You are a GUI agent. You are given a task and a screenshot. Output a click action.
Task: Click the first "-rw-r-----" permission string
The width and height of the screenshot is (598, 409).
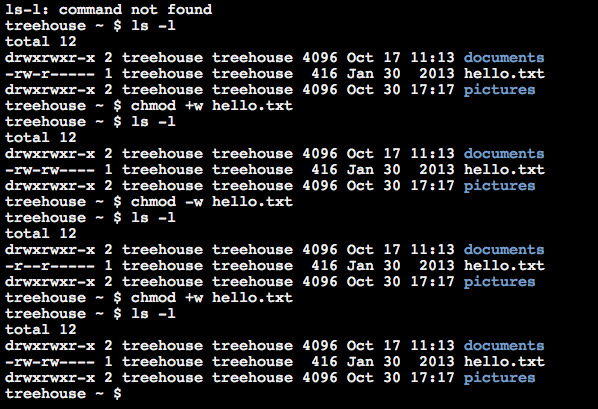point(50,74)
